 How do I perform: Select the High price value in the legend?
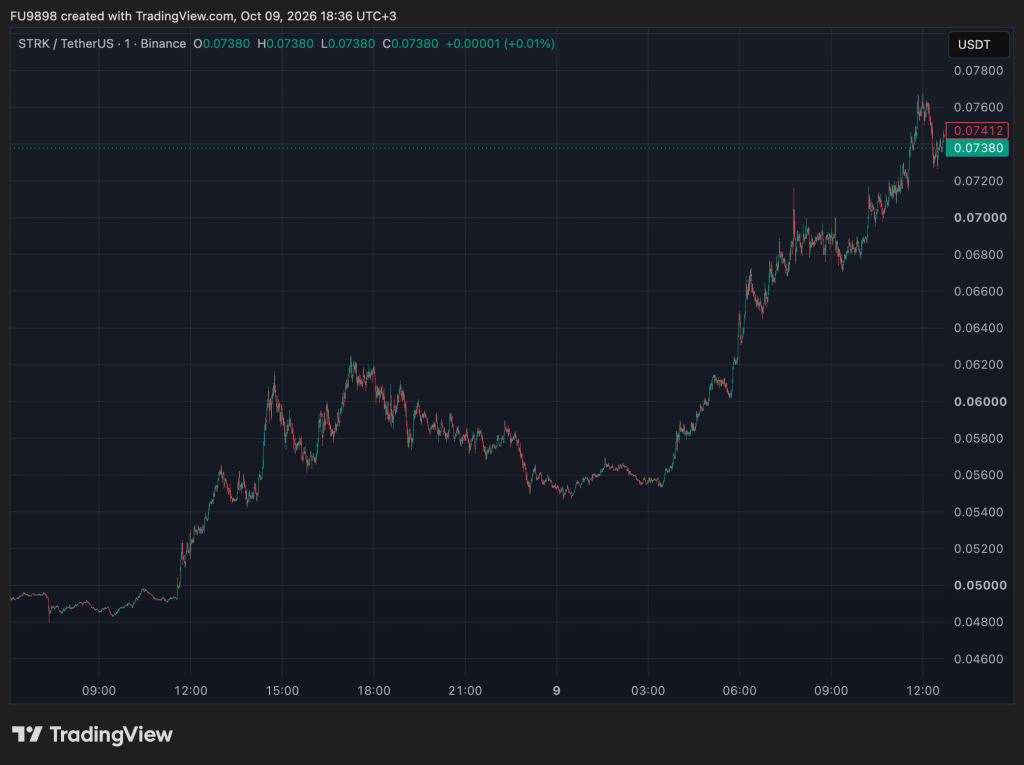pyautogui.click(x=289, y=44)
